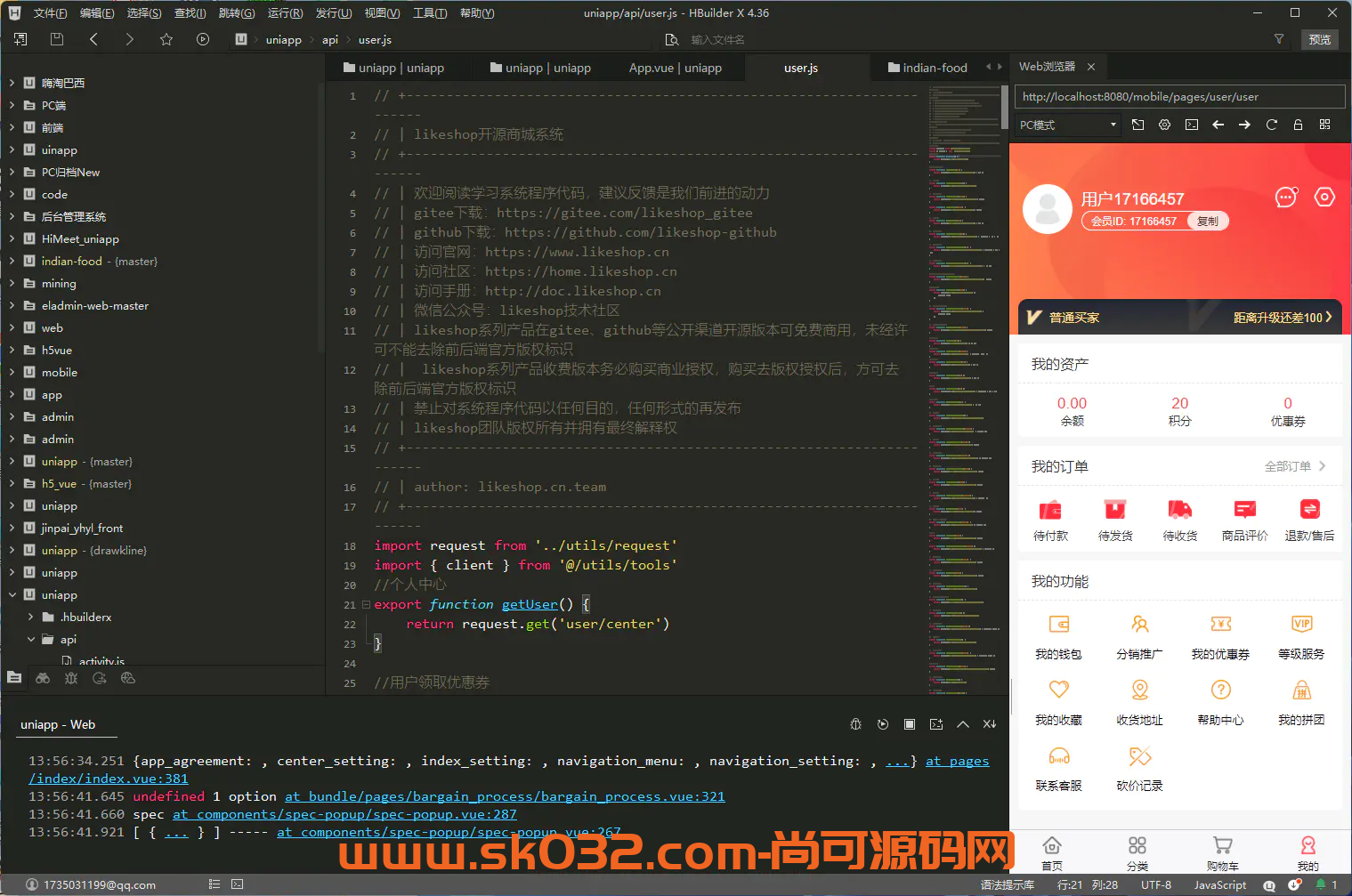1352x896 pixels.
Task: Go forward with the right arrow icon
Action: click(130, 39)
